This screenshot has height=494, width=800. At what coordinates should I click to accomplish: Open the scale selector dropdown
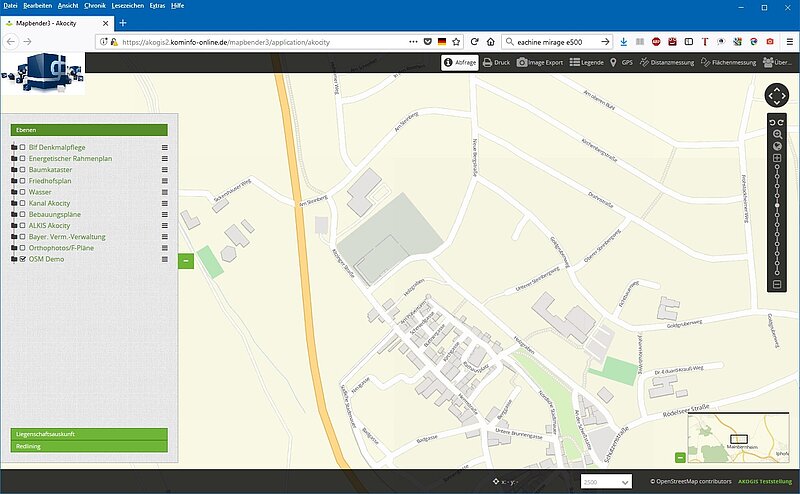coord(606,482)
